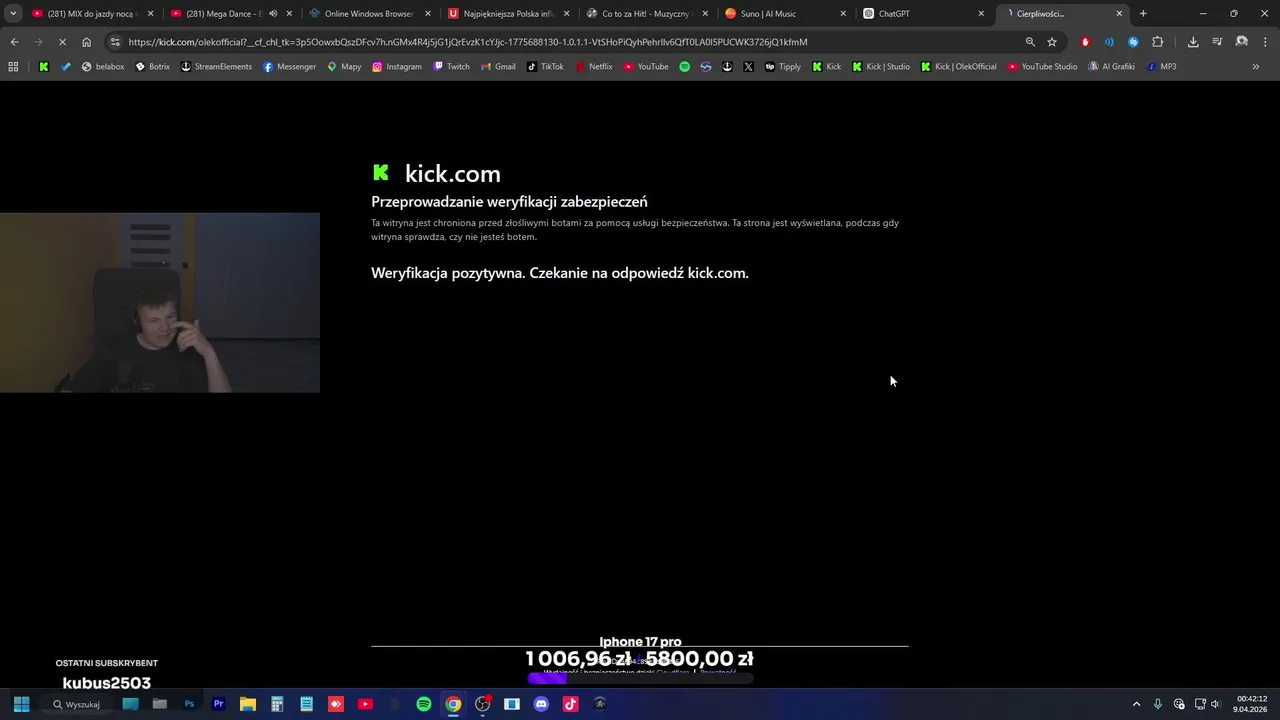
Task: Open the TikTok bookmark
Action: [x=545, y=67]
